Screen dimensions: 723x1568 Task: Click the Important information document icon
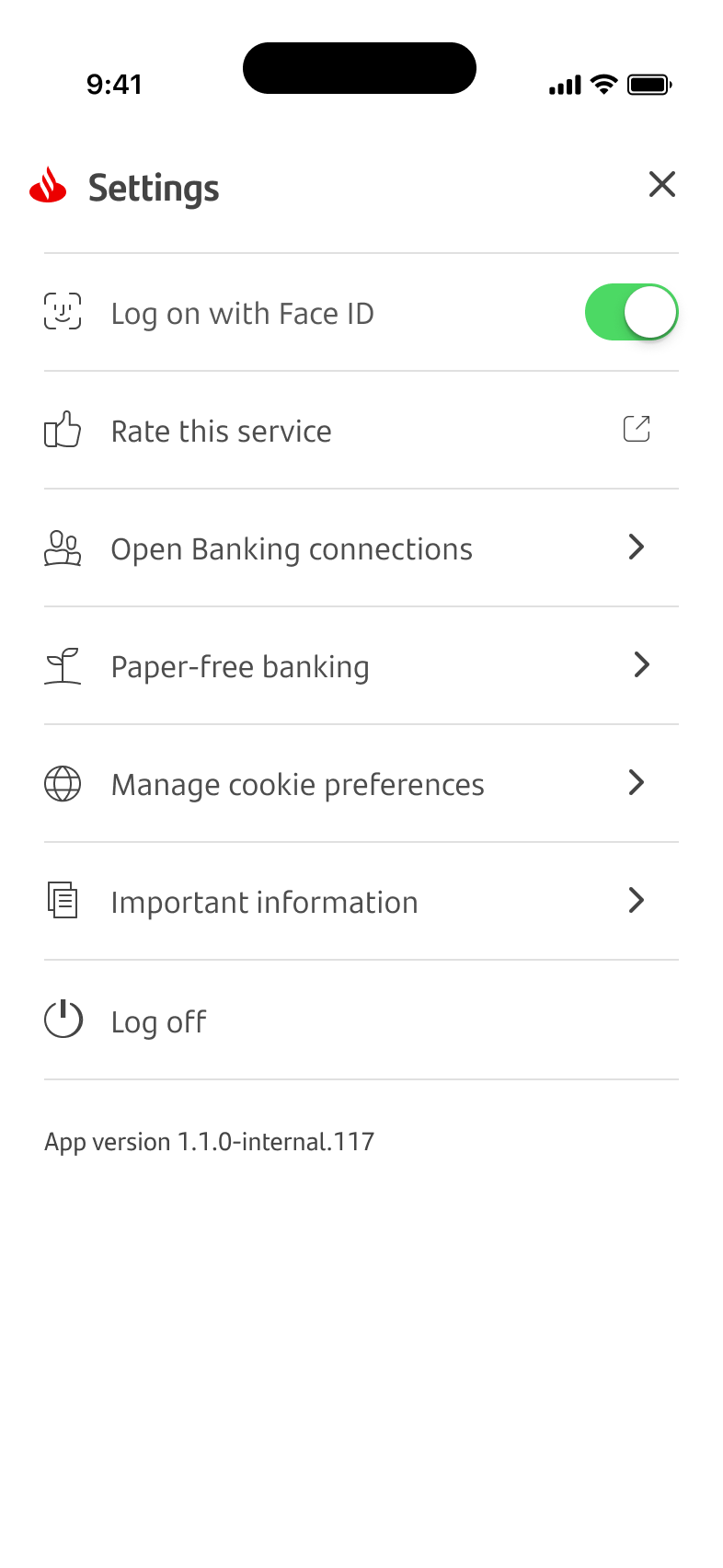pos(63,901)
